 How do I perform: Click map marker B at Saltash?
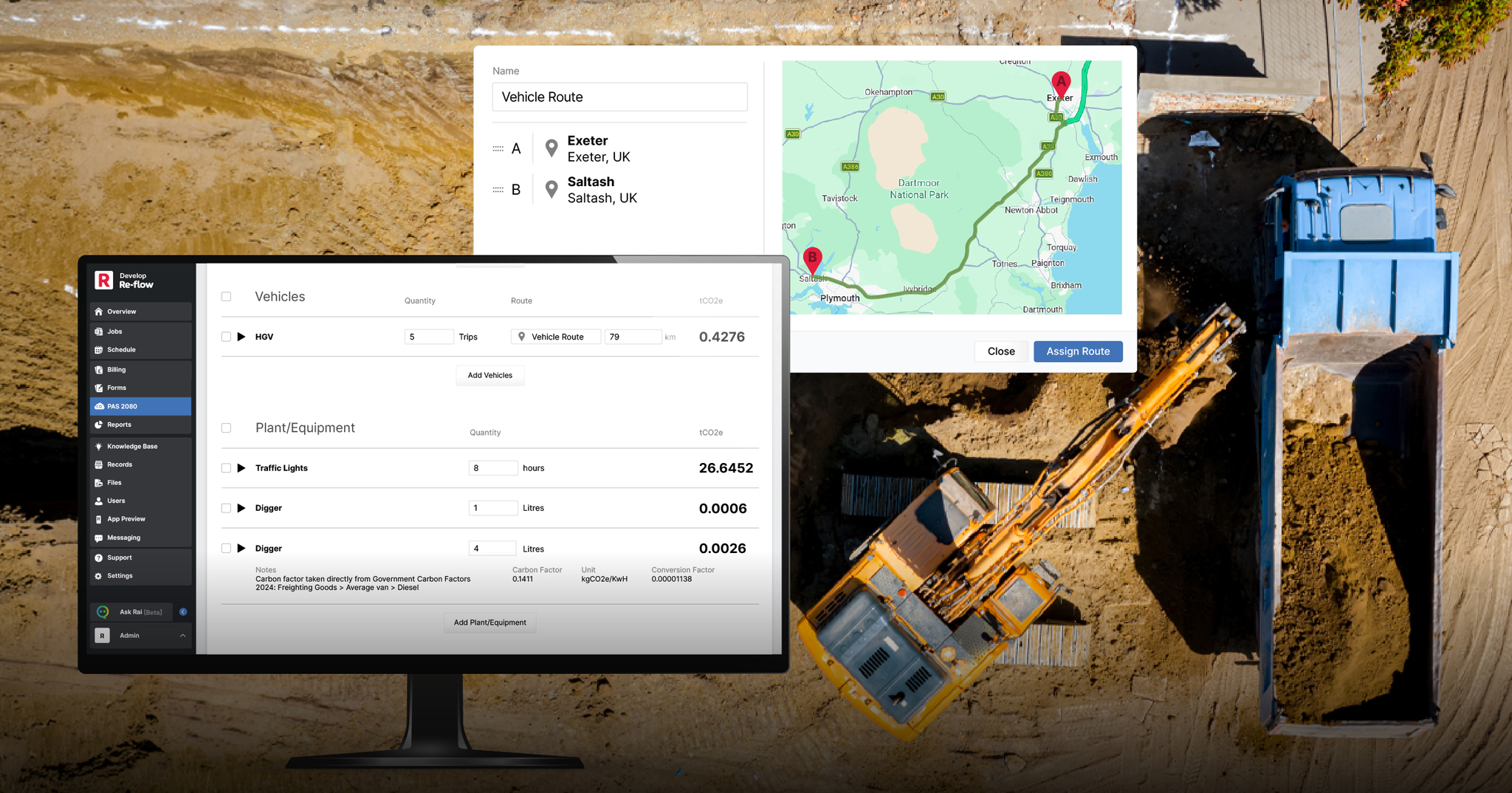click(x=812, y=261)
